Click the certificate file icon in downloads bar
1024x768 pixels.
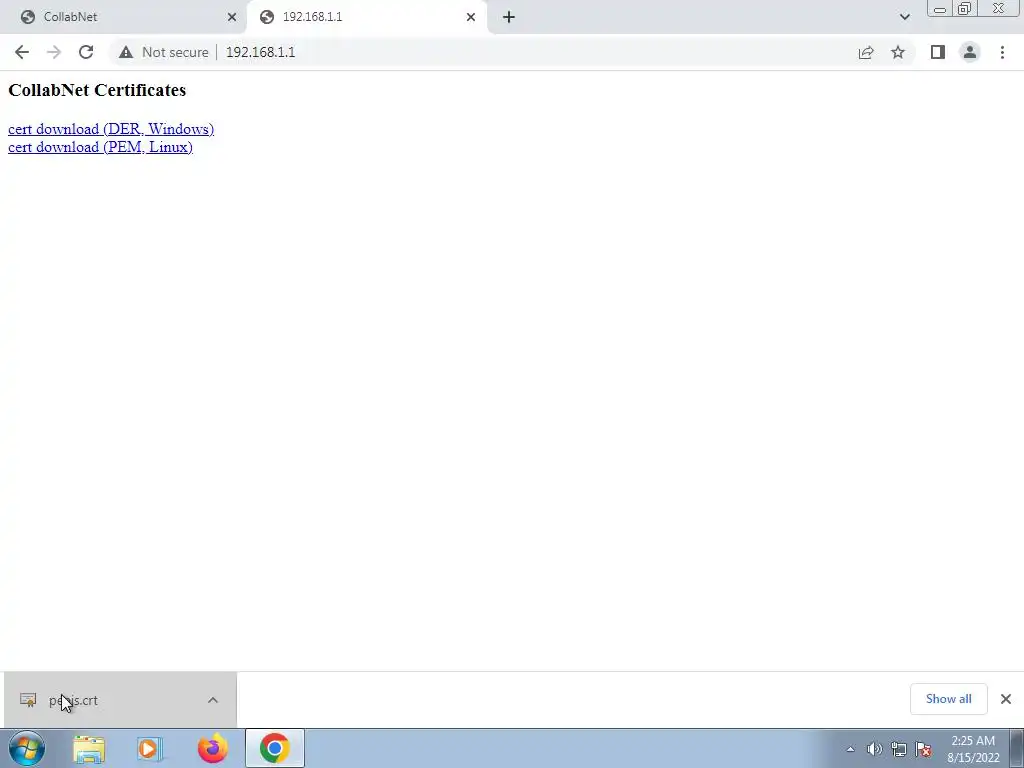pos(28,700)
